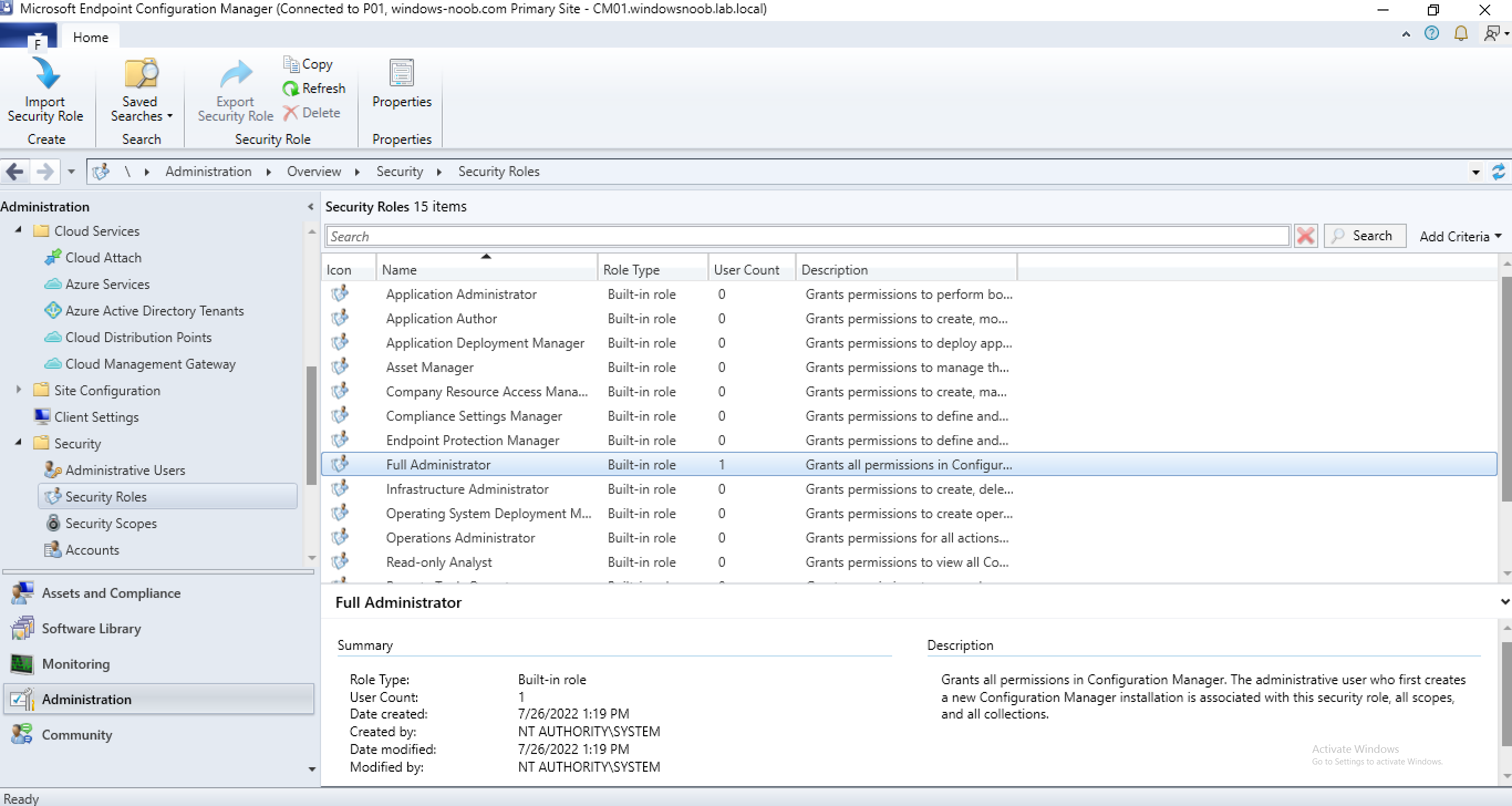The height and width of the screenshot is (806, 1512).
Task: Click into the Search input field
Action: [x=807, y=236]
